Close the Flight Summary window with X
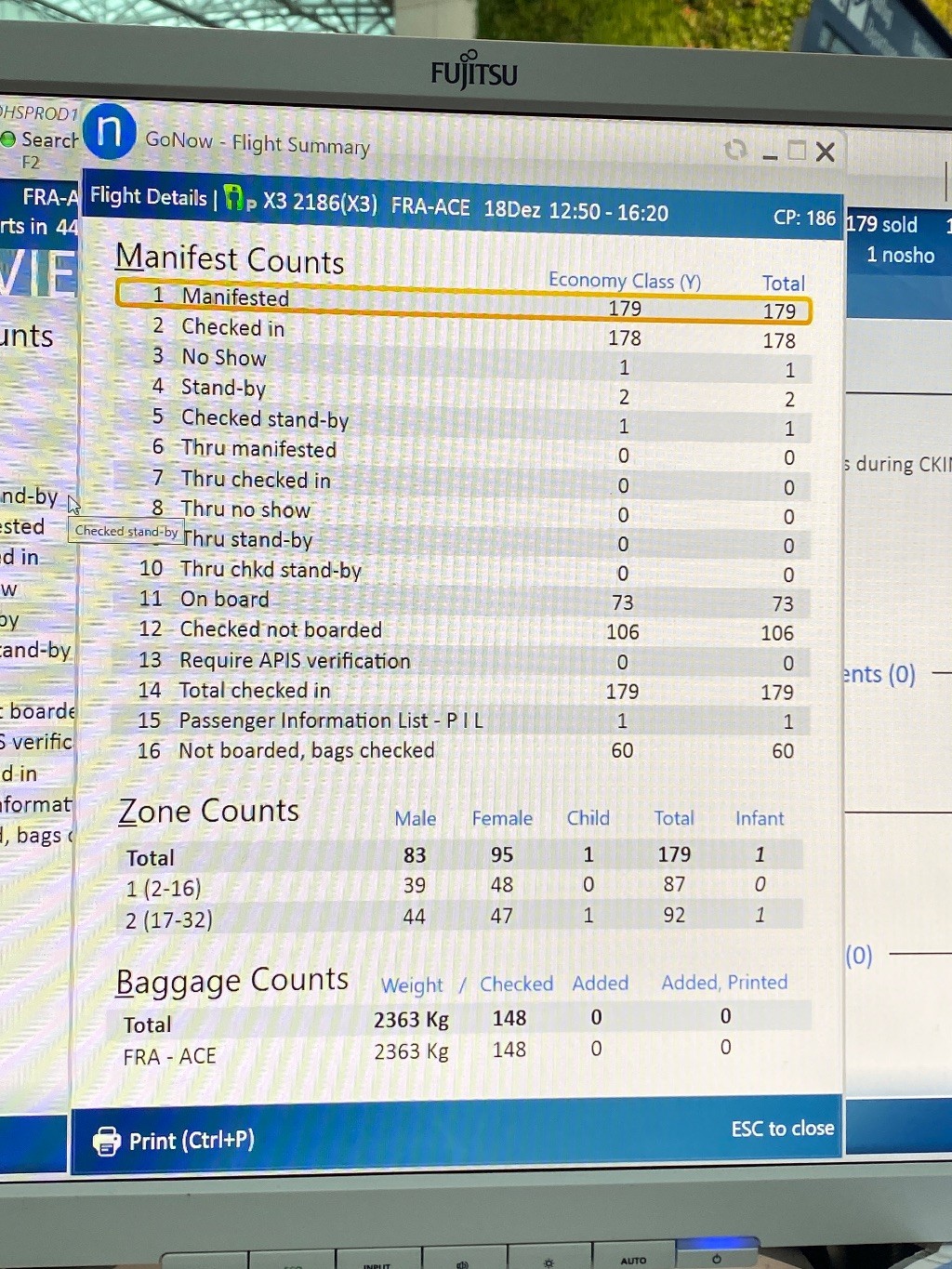Screen dimensions: 952x1269 pyautogui.click(x=826, y=152)
